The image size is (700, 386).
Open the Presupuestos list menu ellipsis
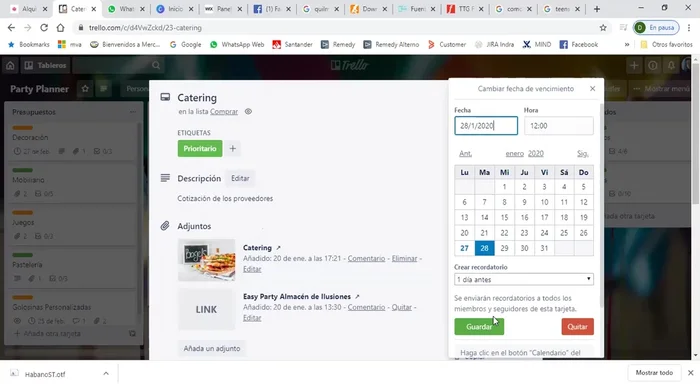tap(133, 112)
